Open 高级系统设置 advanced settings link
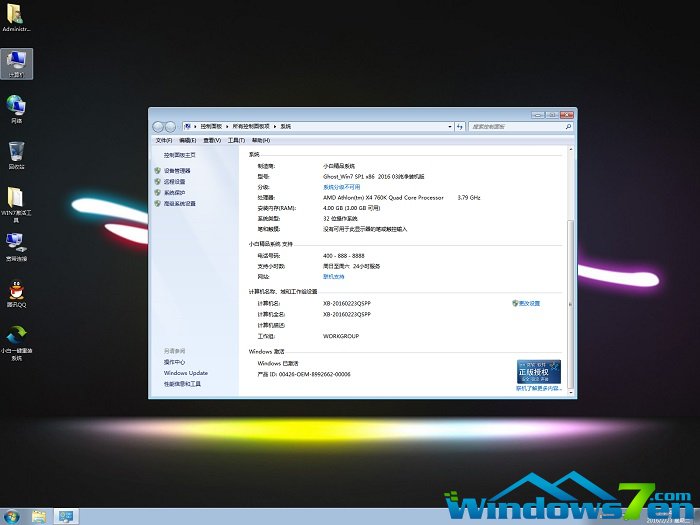This screenshot has width=700, height=525. [179, 204]
